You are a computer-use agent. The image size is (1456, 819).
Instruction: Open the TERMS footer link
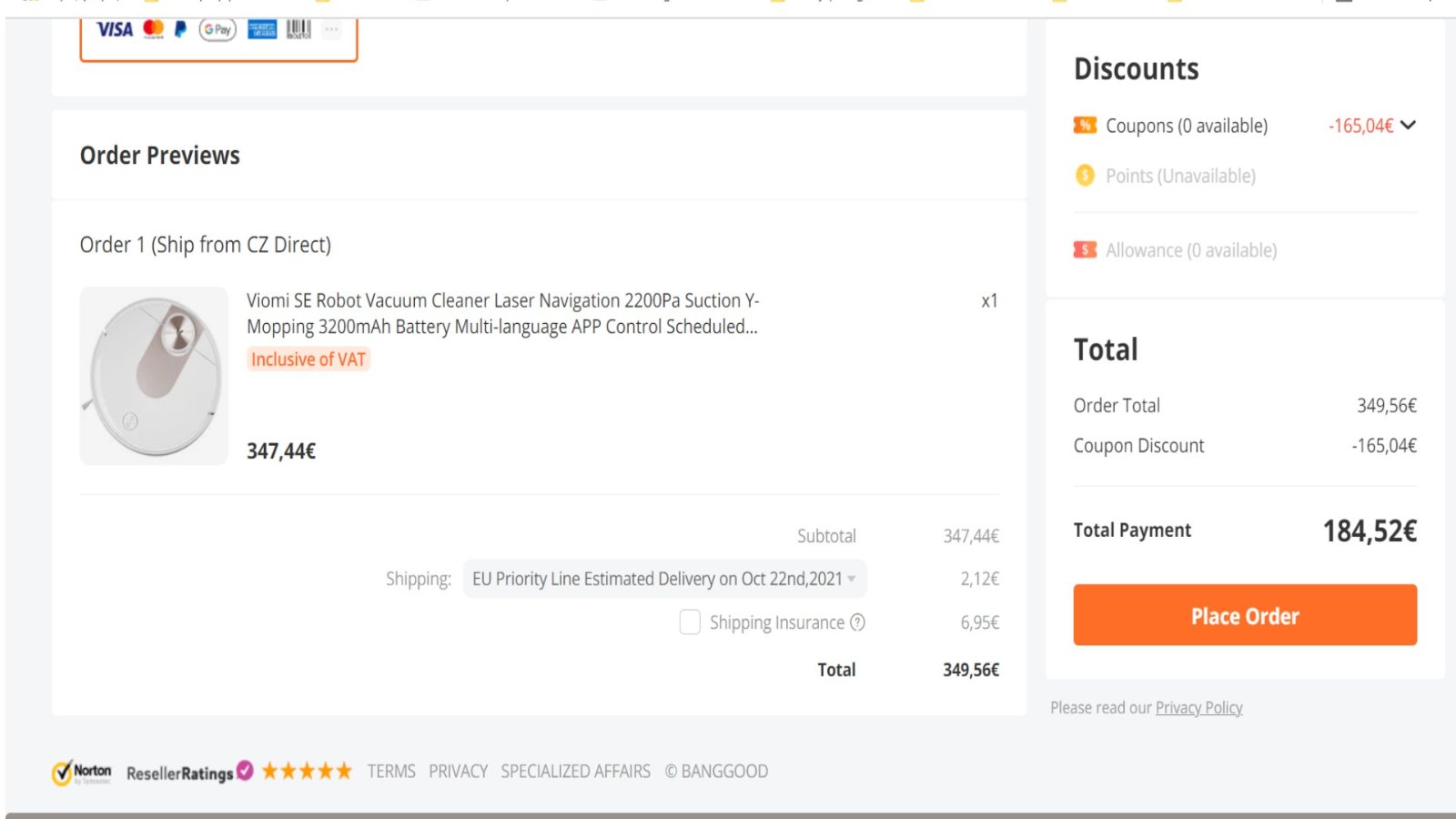pyautogui.click(x=391, y=772)
